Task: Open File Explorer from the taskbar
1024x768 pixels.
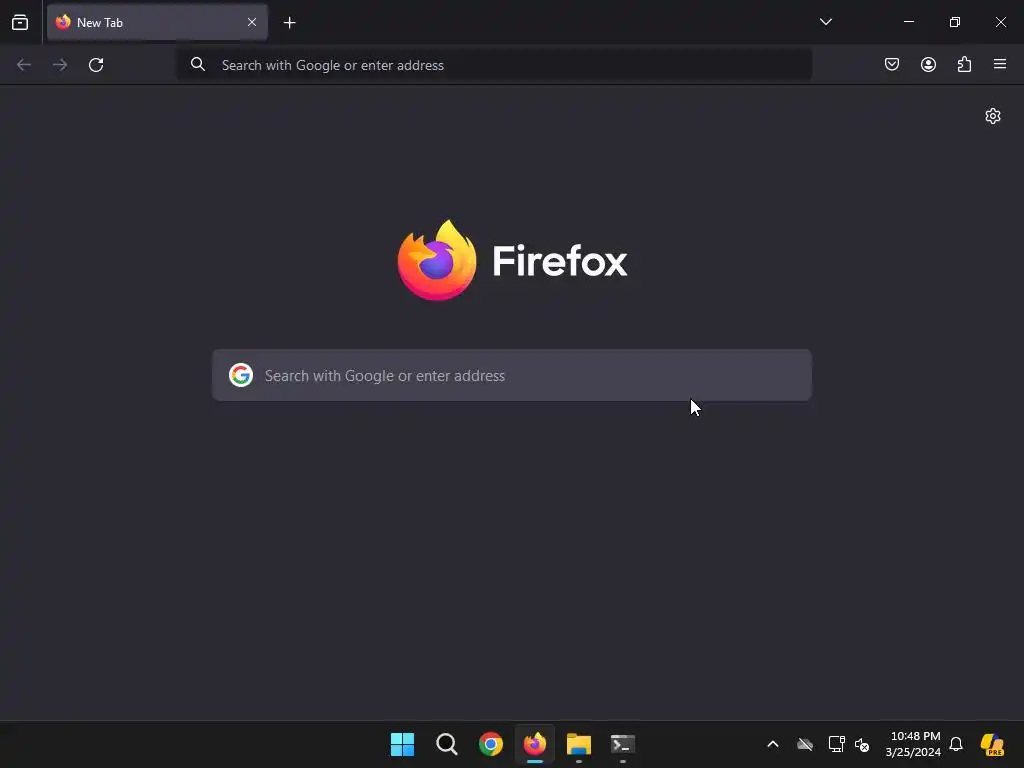Action: (x=579, y=744)
